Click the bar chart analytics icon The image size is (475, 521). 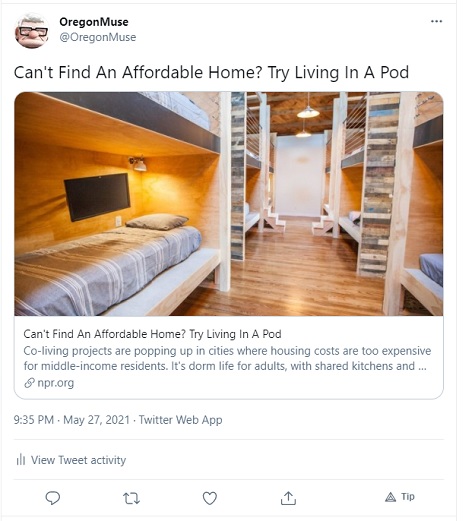(x=21, y=460)
